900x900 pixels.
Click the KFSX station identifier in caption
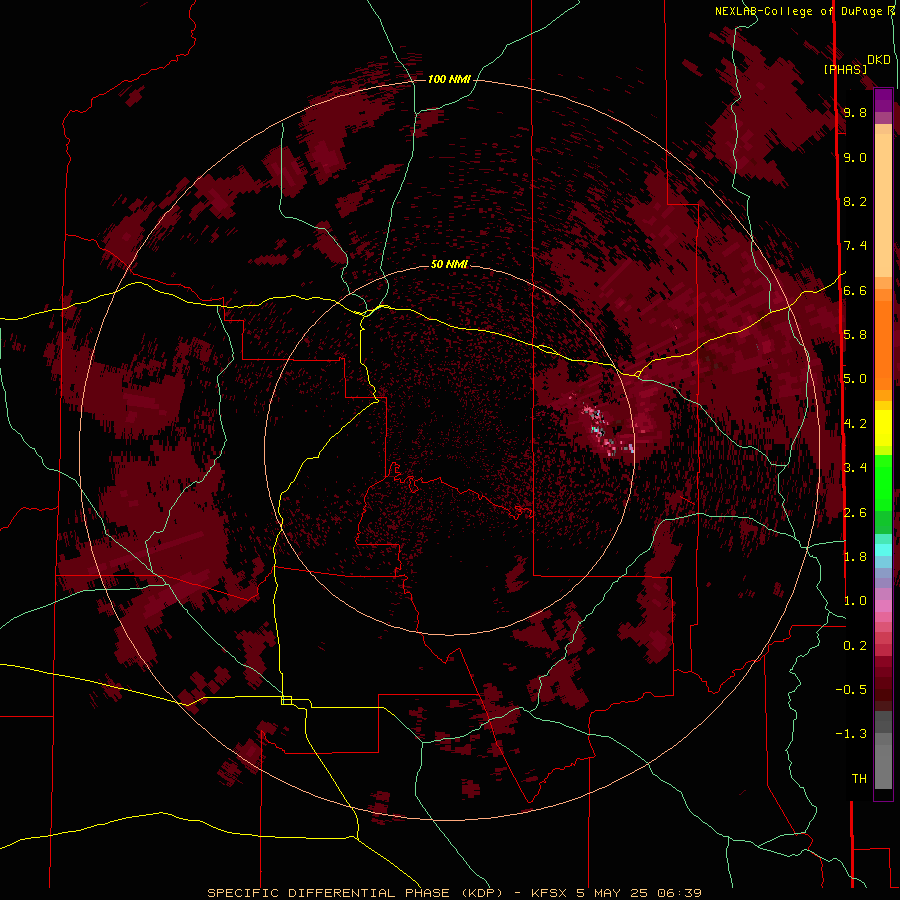[550, 893]
